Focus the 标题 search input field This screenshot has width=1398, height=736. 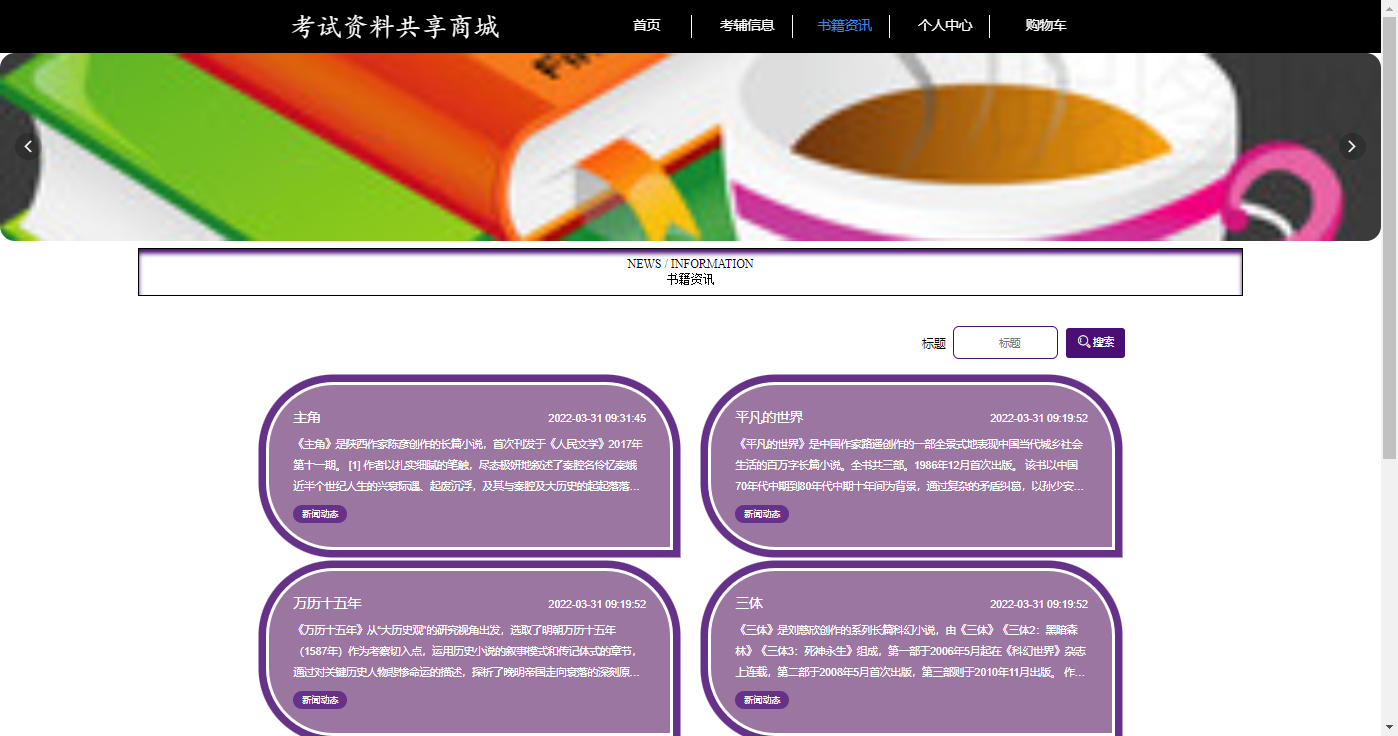(x=1005, y=342)
